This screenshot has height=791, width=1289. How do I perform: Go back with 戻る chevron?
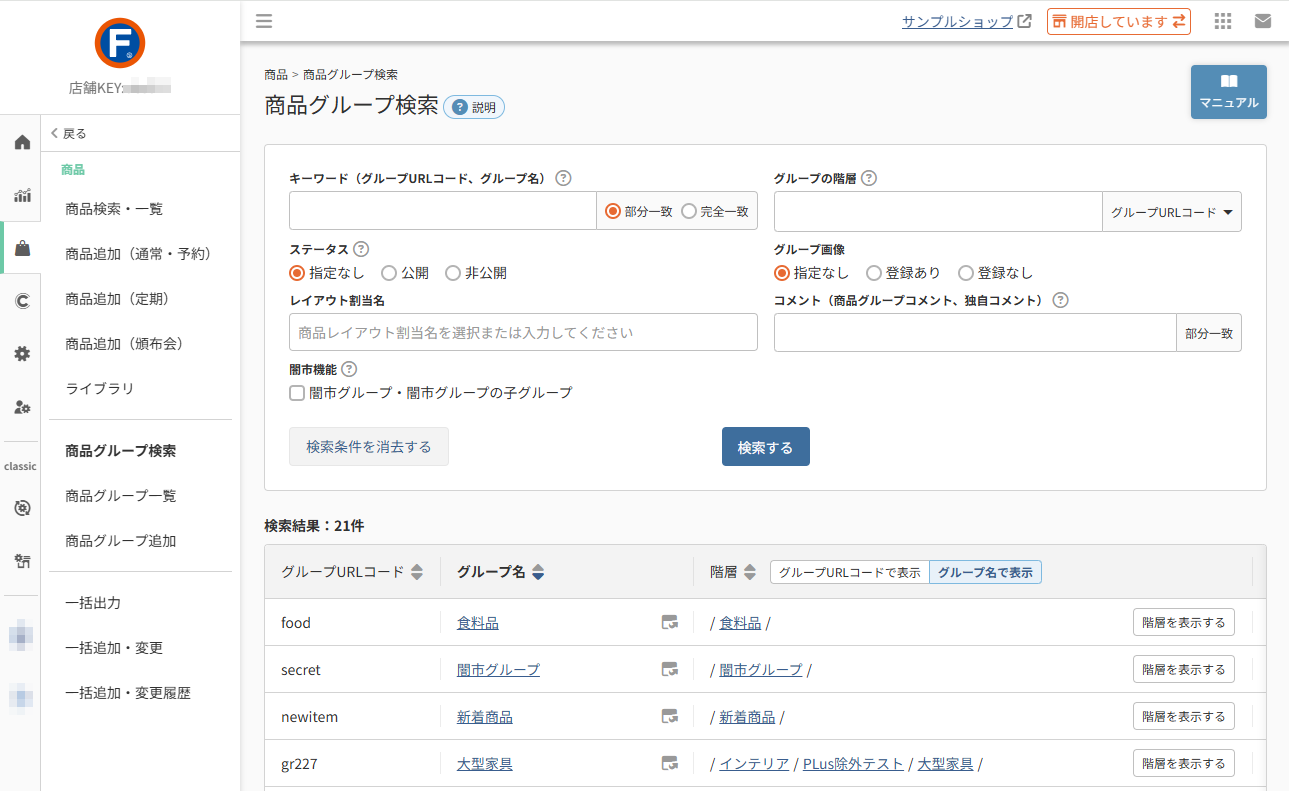(x=69, y=133)
